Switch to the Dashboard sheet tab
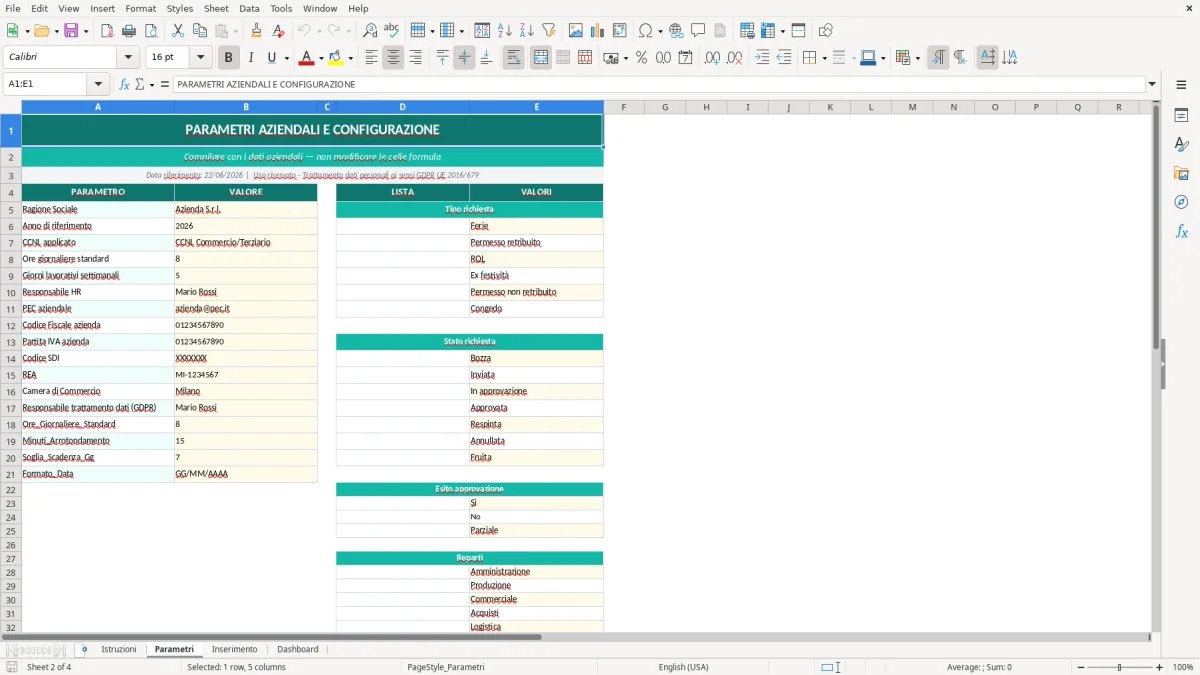Screen dimensions: 1200x675 [x=298, y=649]
